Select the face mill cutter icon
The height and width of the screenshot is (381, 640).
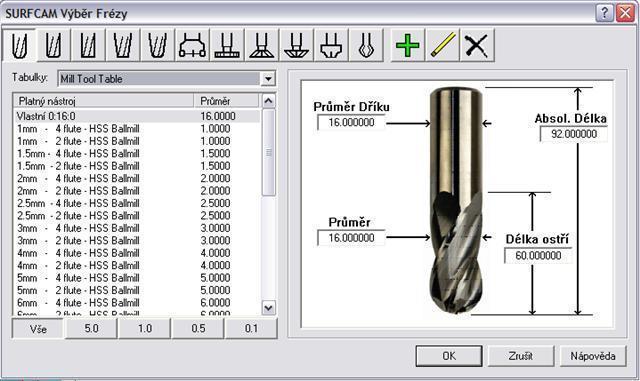point(193,45)
